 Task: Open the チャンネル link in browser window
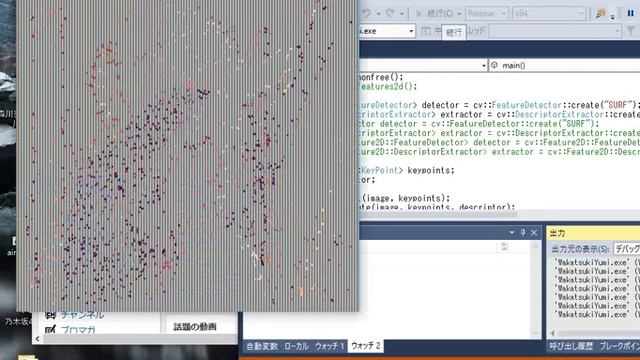point(82,315)
